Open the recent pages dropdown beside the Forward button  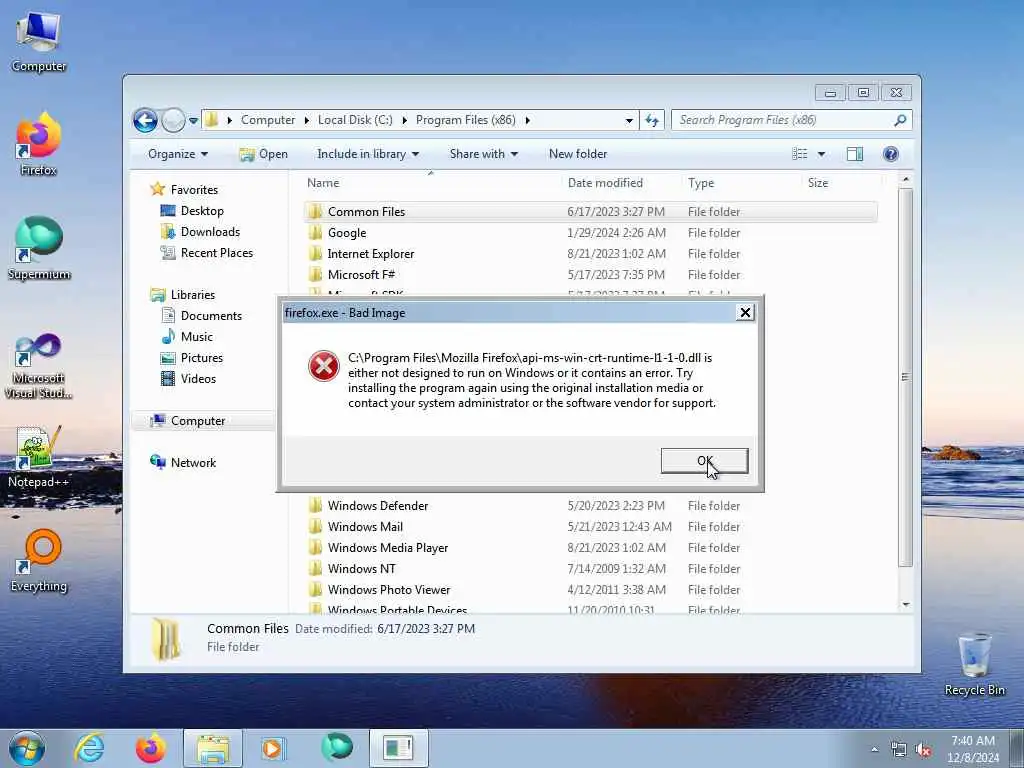pos(193,121)
